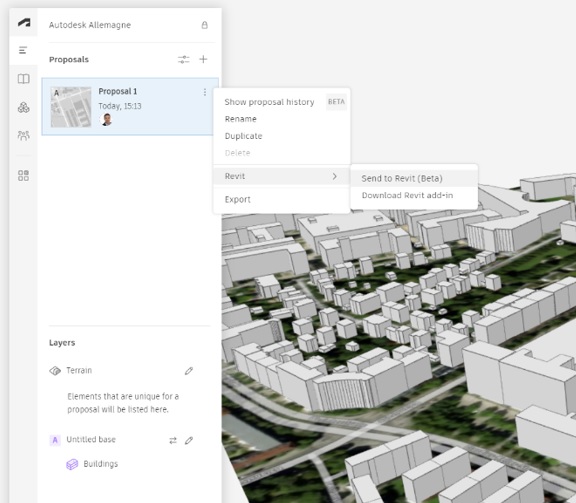Click the 'Elements that are unique' hint text
Viewport: 576px width, 503px height.
point(123,403)
